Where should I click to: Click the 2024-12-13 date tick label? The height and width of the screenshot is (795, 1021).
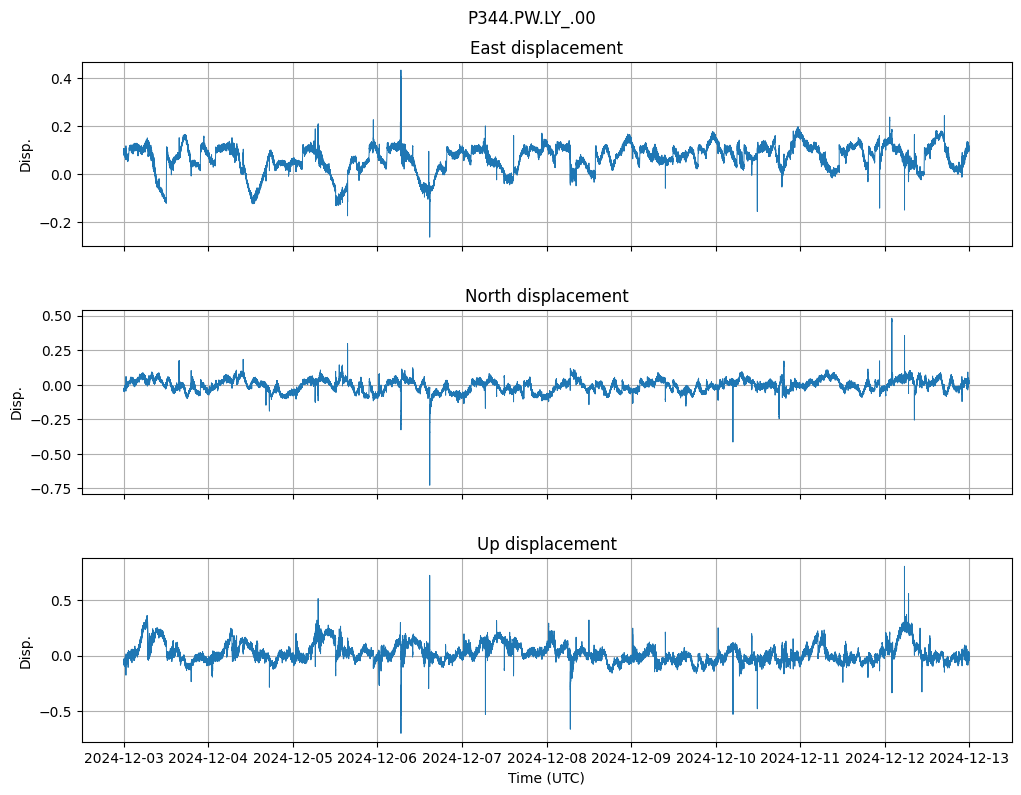point(969,759)
